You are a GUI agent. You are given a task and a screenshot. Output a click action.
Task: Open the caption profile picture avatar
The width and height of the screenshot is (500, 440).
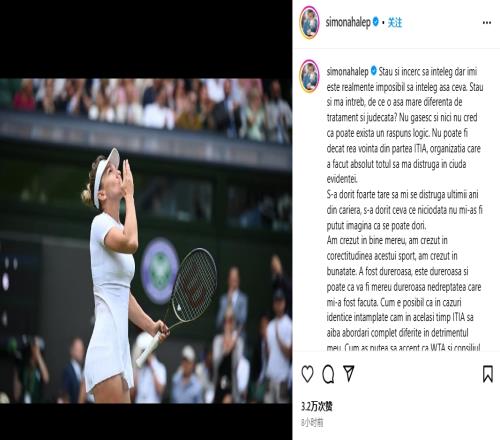pos(309,76)
